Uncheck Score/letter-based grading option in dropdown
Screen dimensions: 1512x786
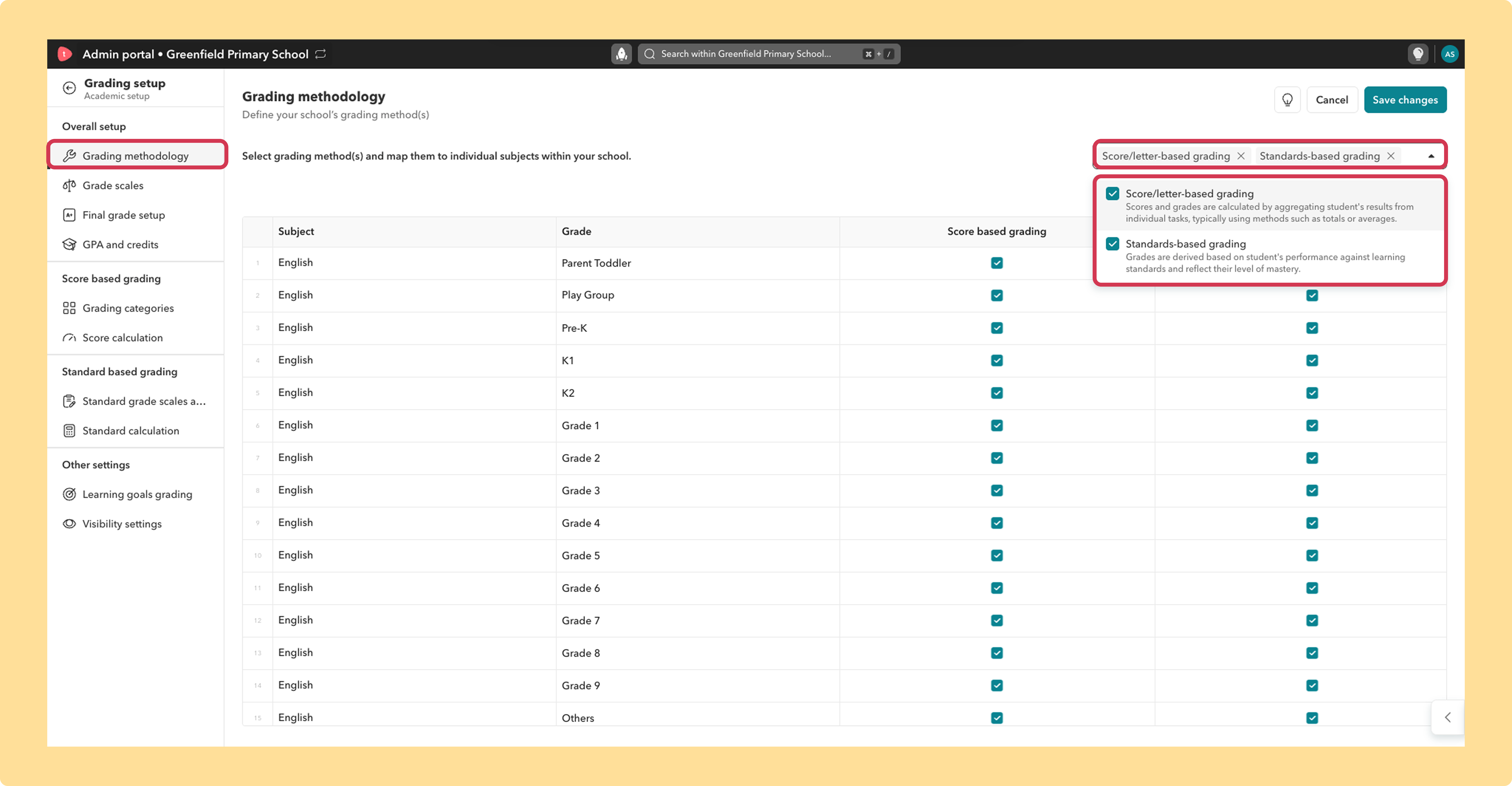[x=1112, y=194]
